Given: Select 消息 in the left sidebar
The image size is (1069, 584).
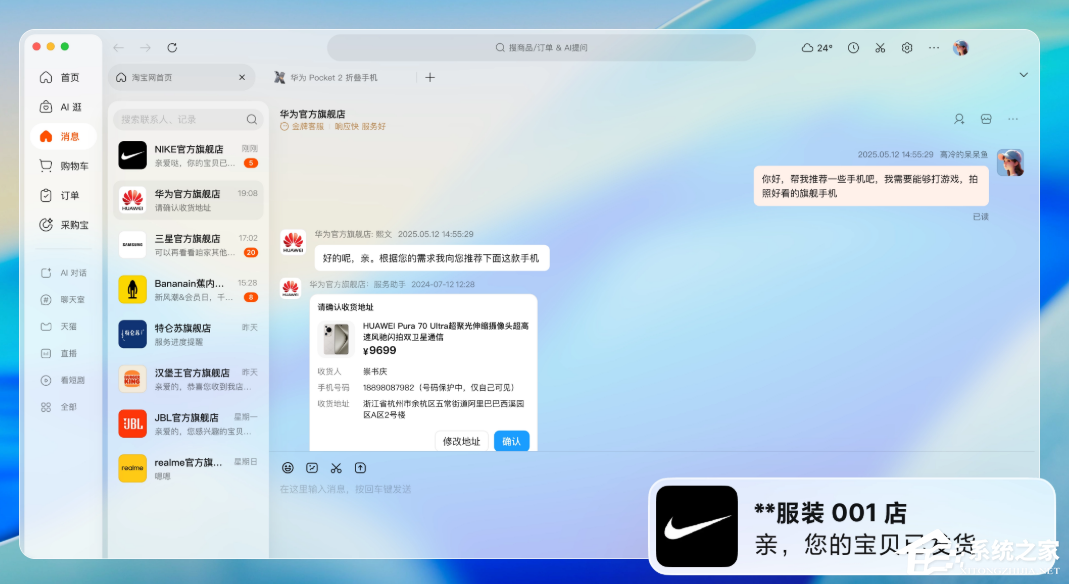Looking at the screenshot, I should 63,136.
